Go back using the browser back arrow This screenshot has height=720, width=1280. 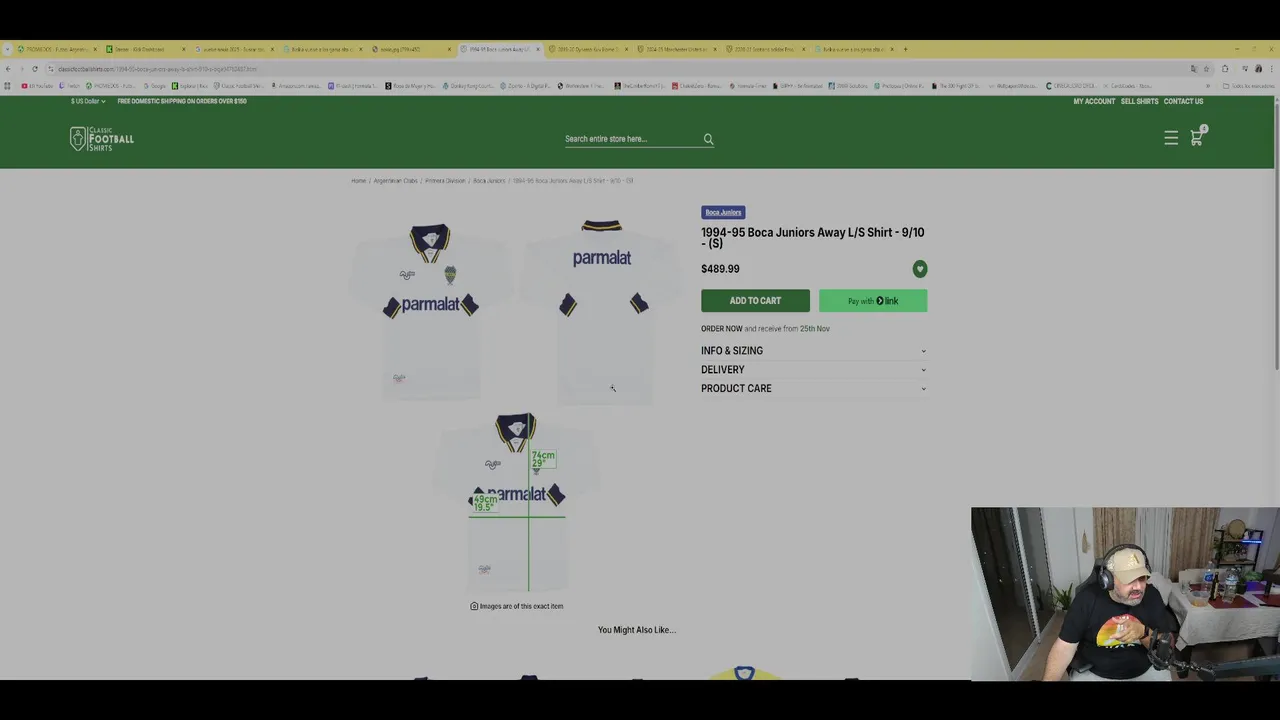pyautogui.click(x=8, y=69)
